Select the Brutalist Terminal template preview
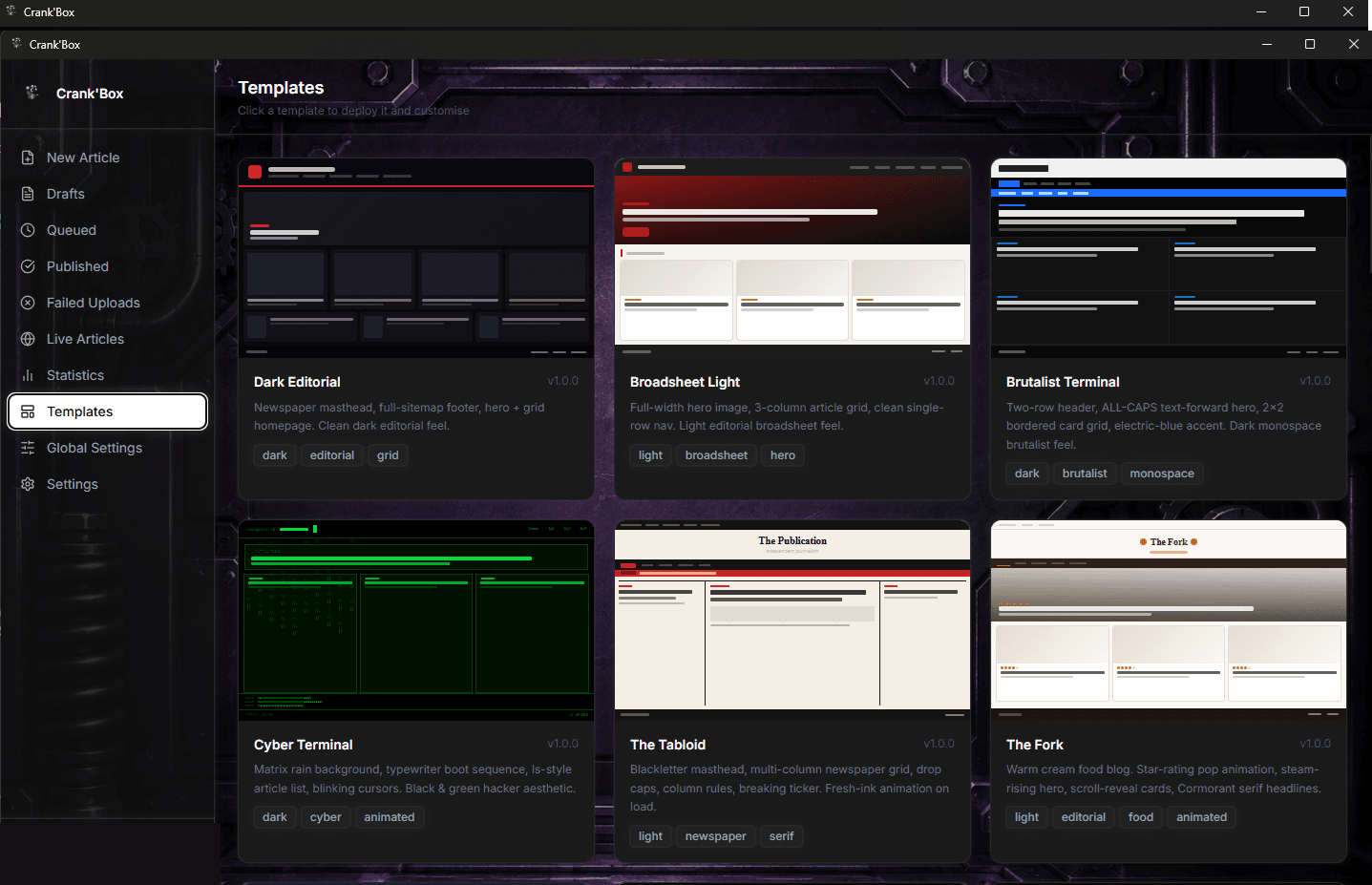 tap(1169, 258)
